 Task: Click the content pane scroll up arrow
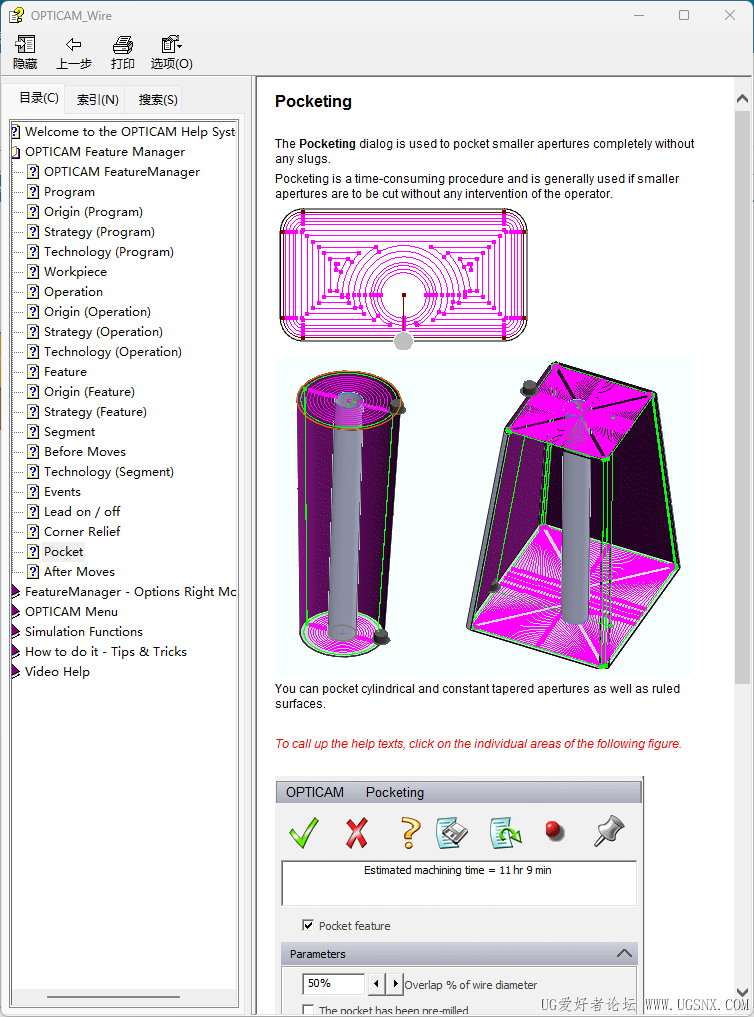(x=742, y=99)
